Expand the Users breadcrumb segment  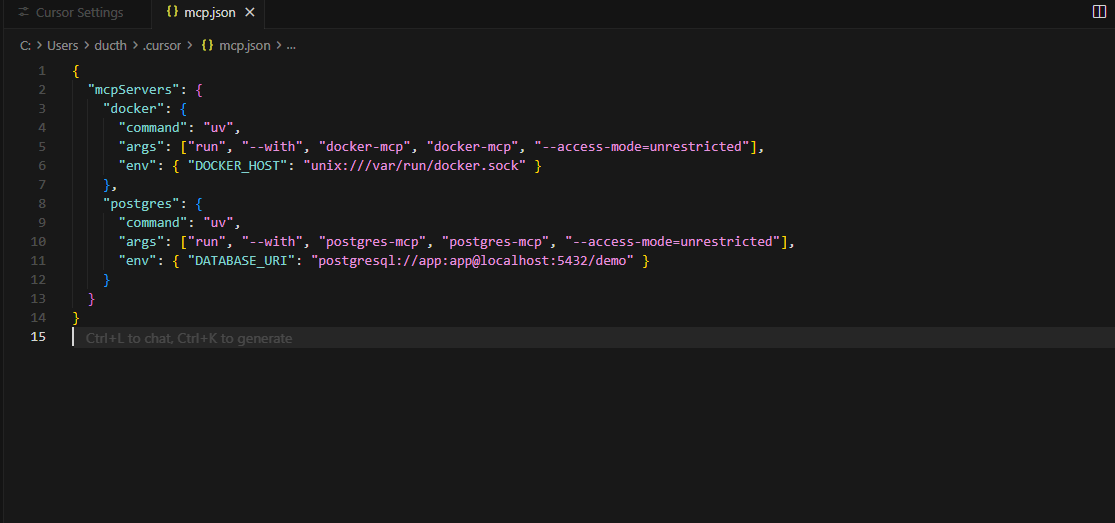tap(62, 46)
